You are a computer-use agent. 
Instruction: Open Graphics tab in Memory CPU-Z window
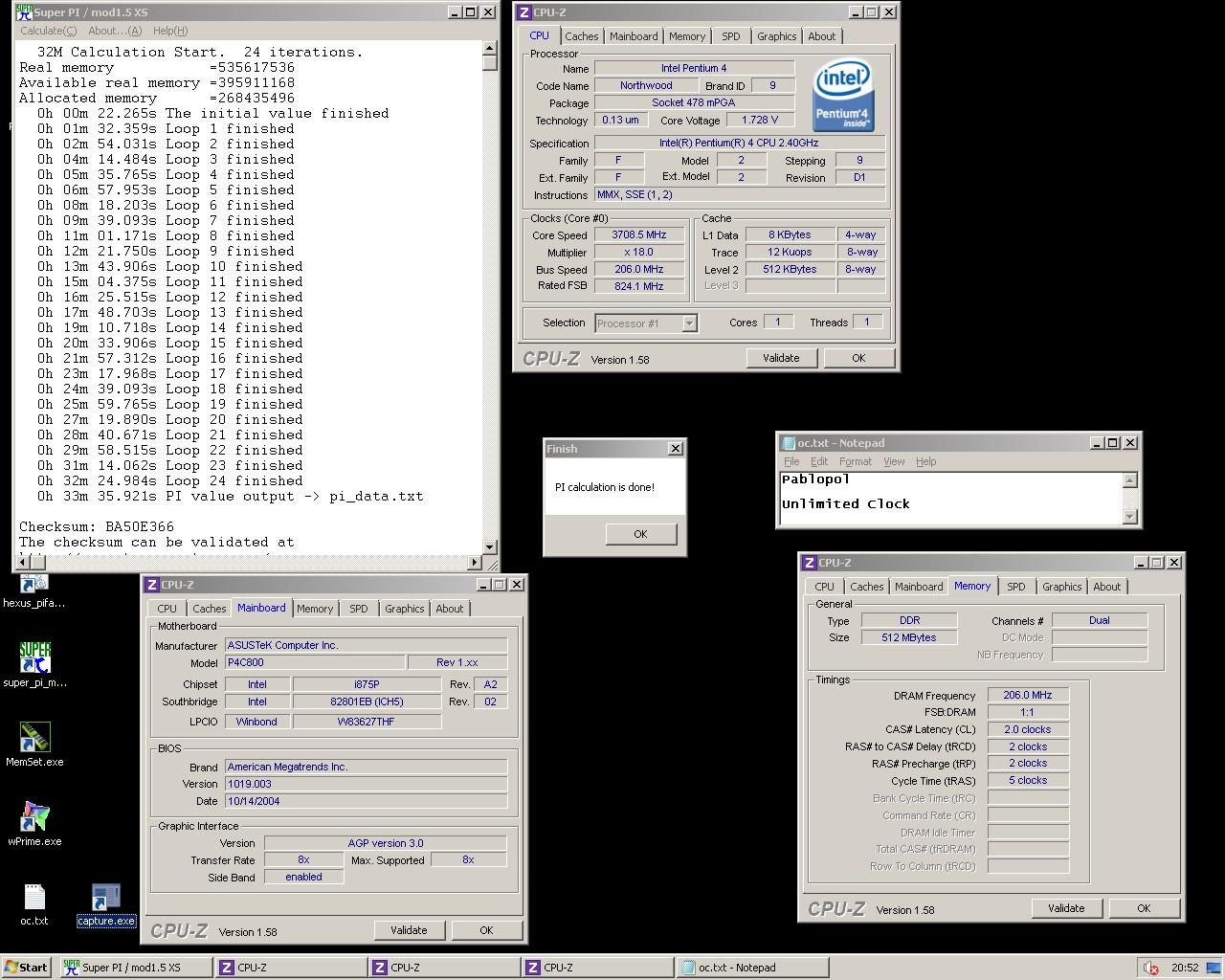pos(1062,587)
